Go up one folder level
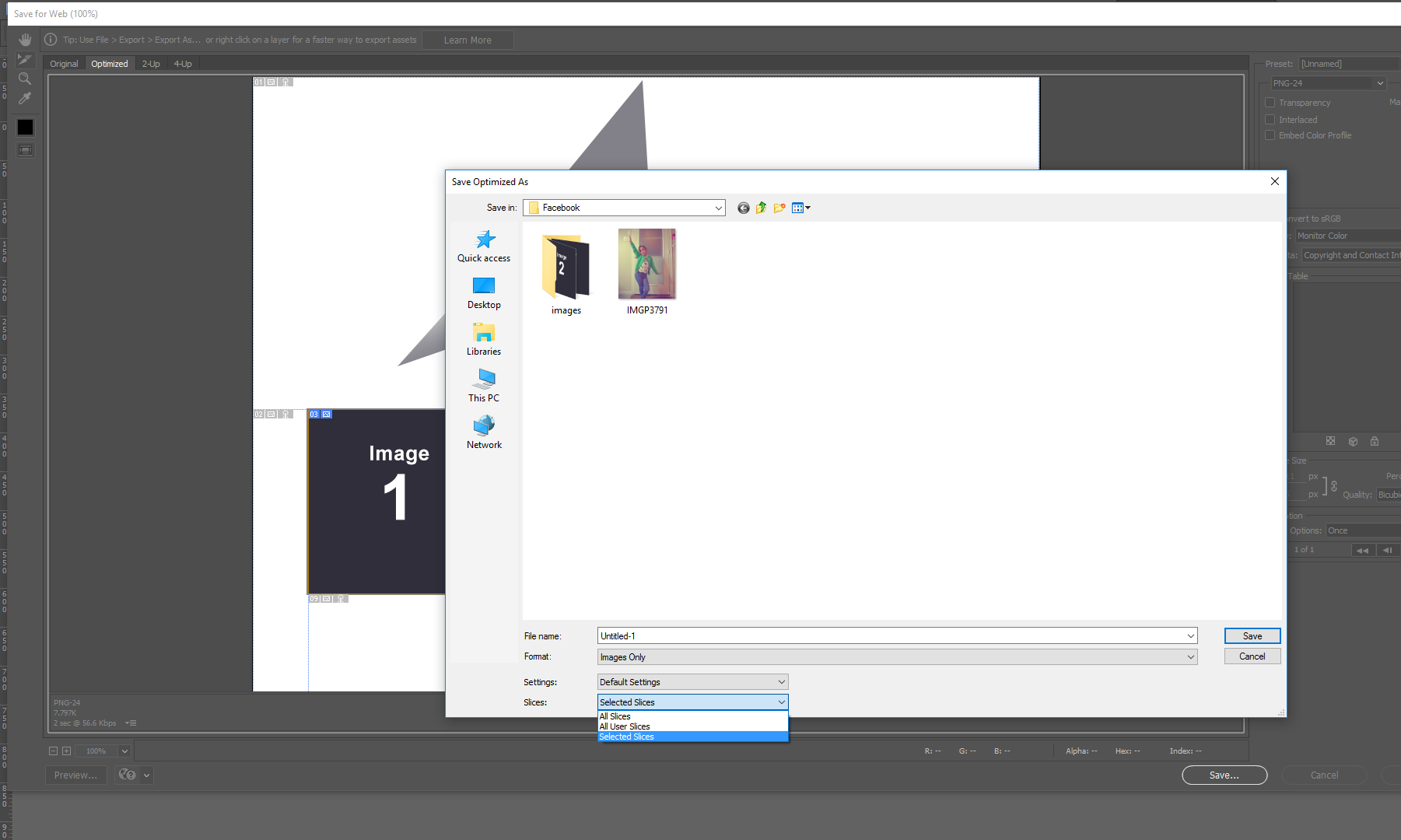 [762, 208]
